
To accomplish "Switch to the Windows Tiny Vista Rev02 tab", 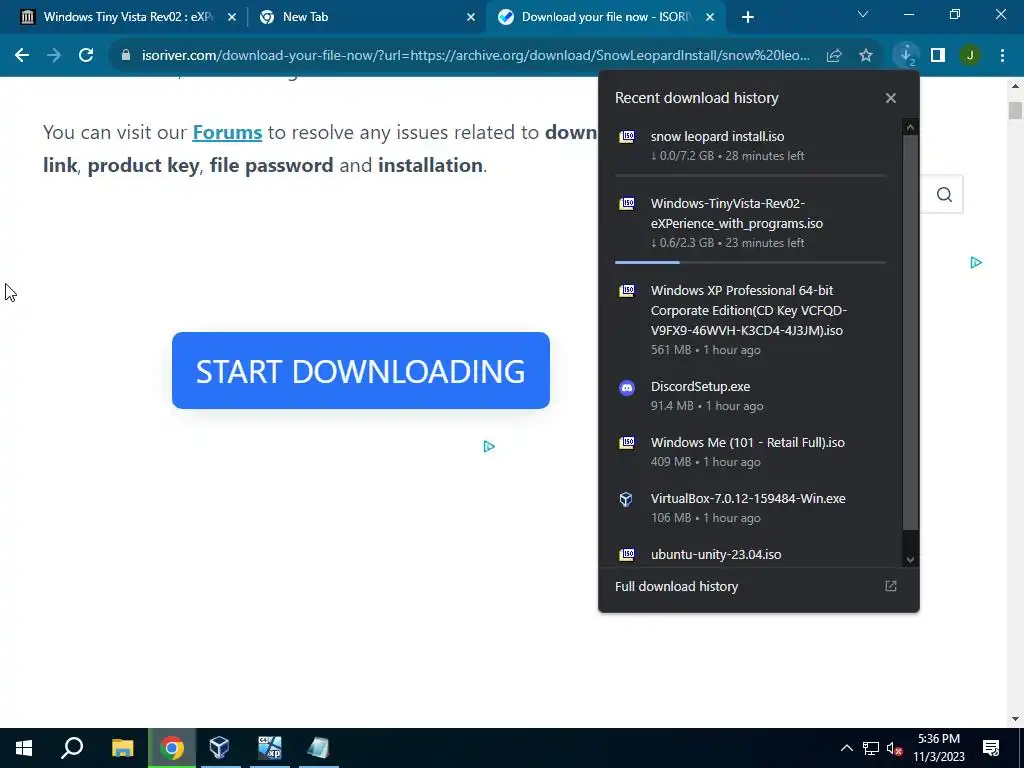I will pyautogui.click(x=128, y=17).
